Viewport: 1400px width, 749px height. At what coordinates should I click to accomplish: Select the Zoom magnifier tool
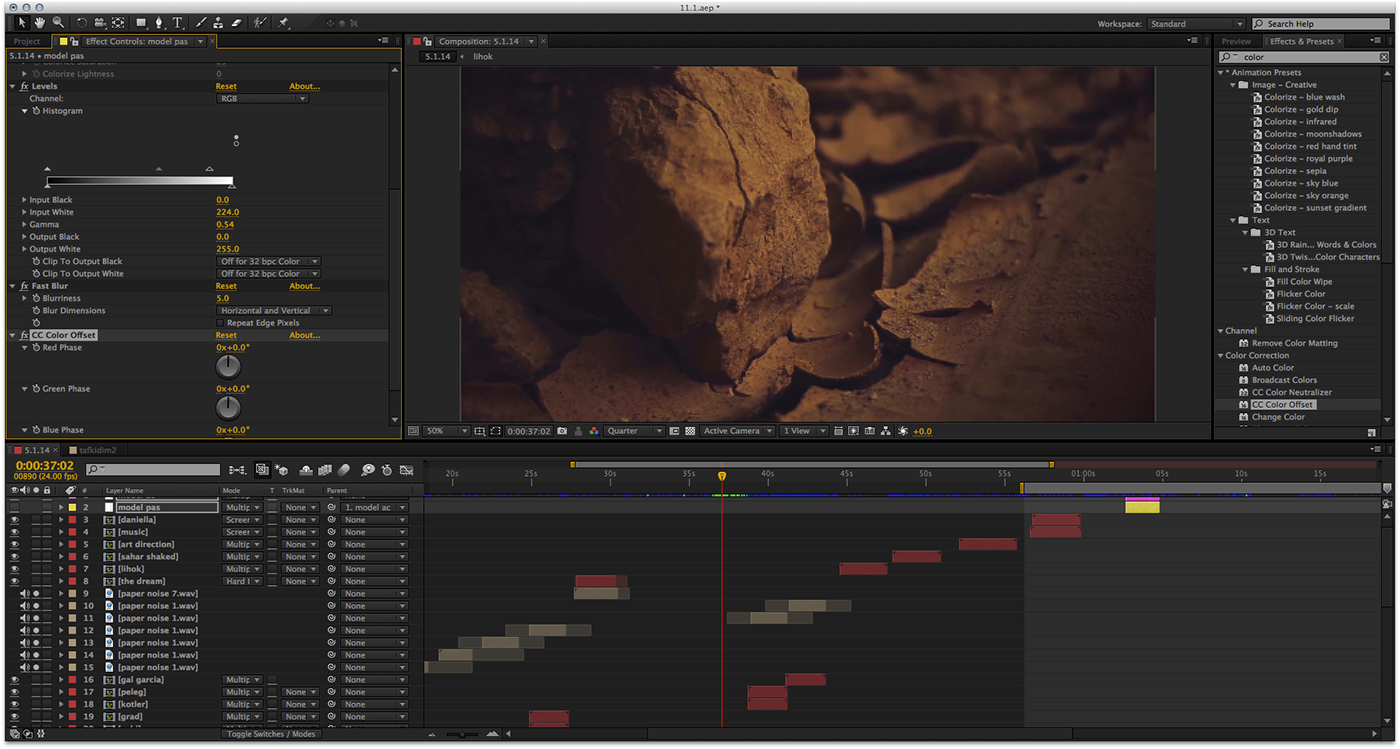coord(58,22)
